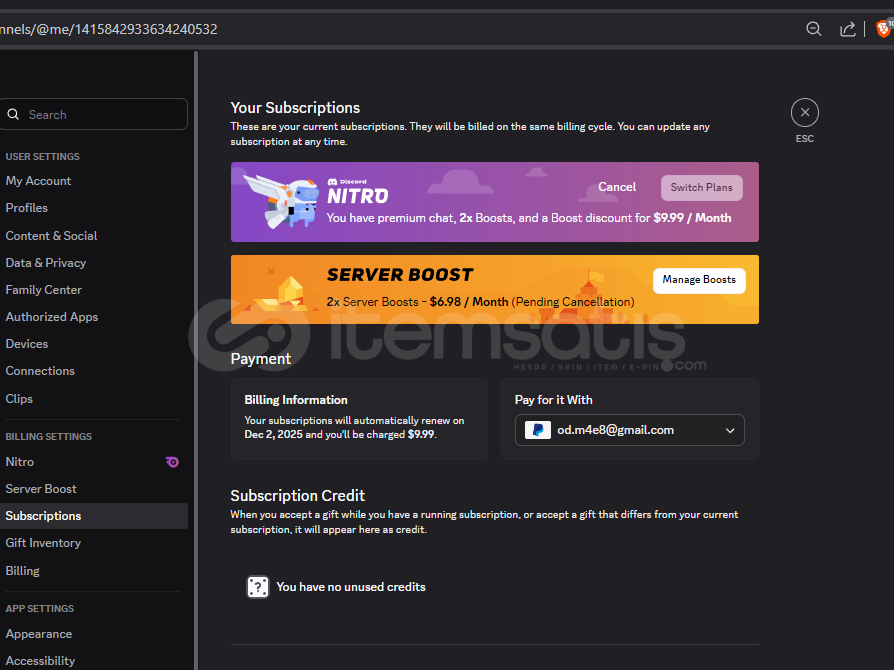
Task: Select Clips in the sidebar
Action: pyautogui.click(x=19, y=399)
